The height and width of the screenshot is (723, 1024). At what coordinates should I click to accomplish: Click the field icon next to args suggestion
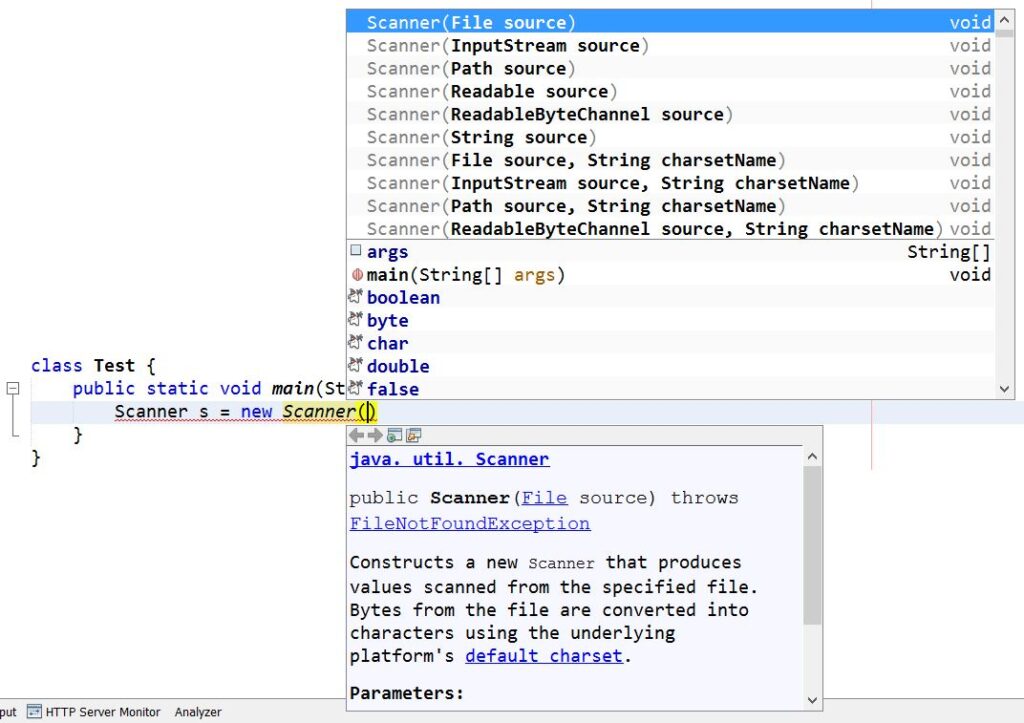click(x=355, y=251)
